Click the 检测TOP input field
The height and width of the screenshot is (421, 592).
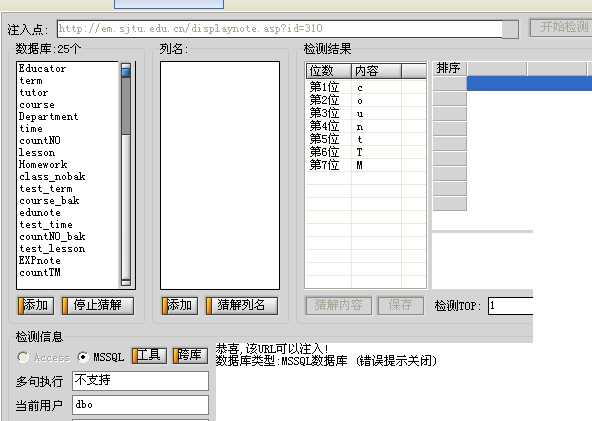pyautogui.click(x=510, y=306)
